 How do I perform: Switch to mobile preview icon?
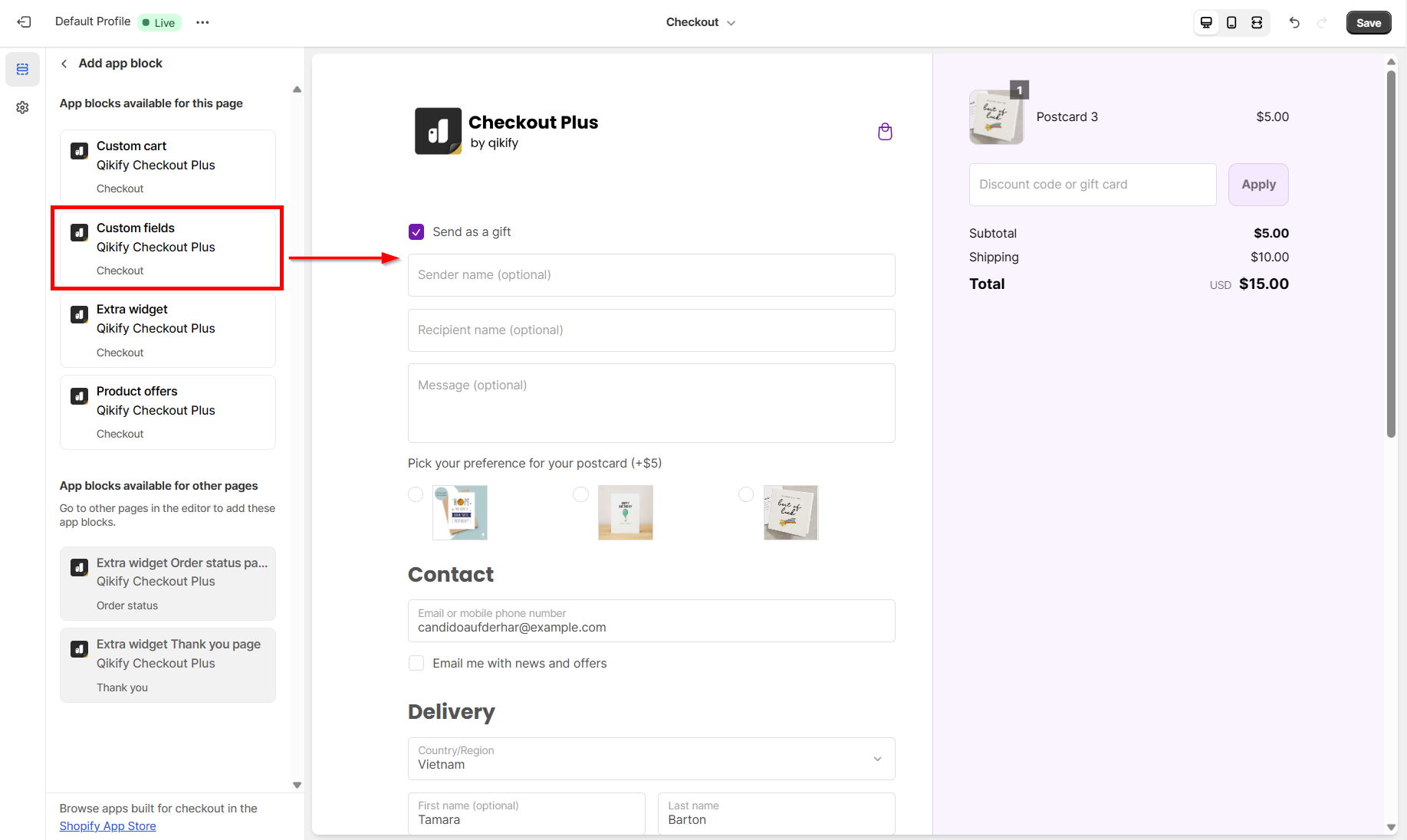pos(1231,22)
